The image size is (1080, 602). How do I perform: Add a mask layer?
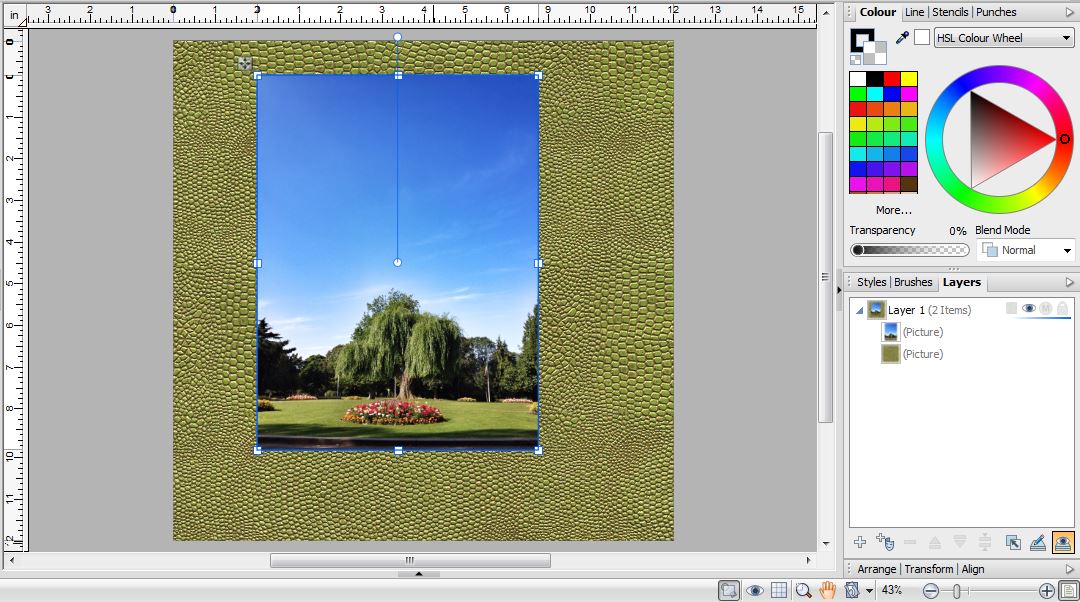(884, 542)
